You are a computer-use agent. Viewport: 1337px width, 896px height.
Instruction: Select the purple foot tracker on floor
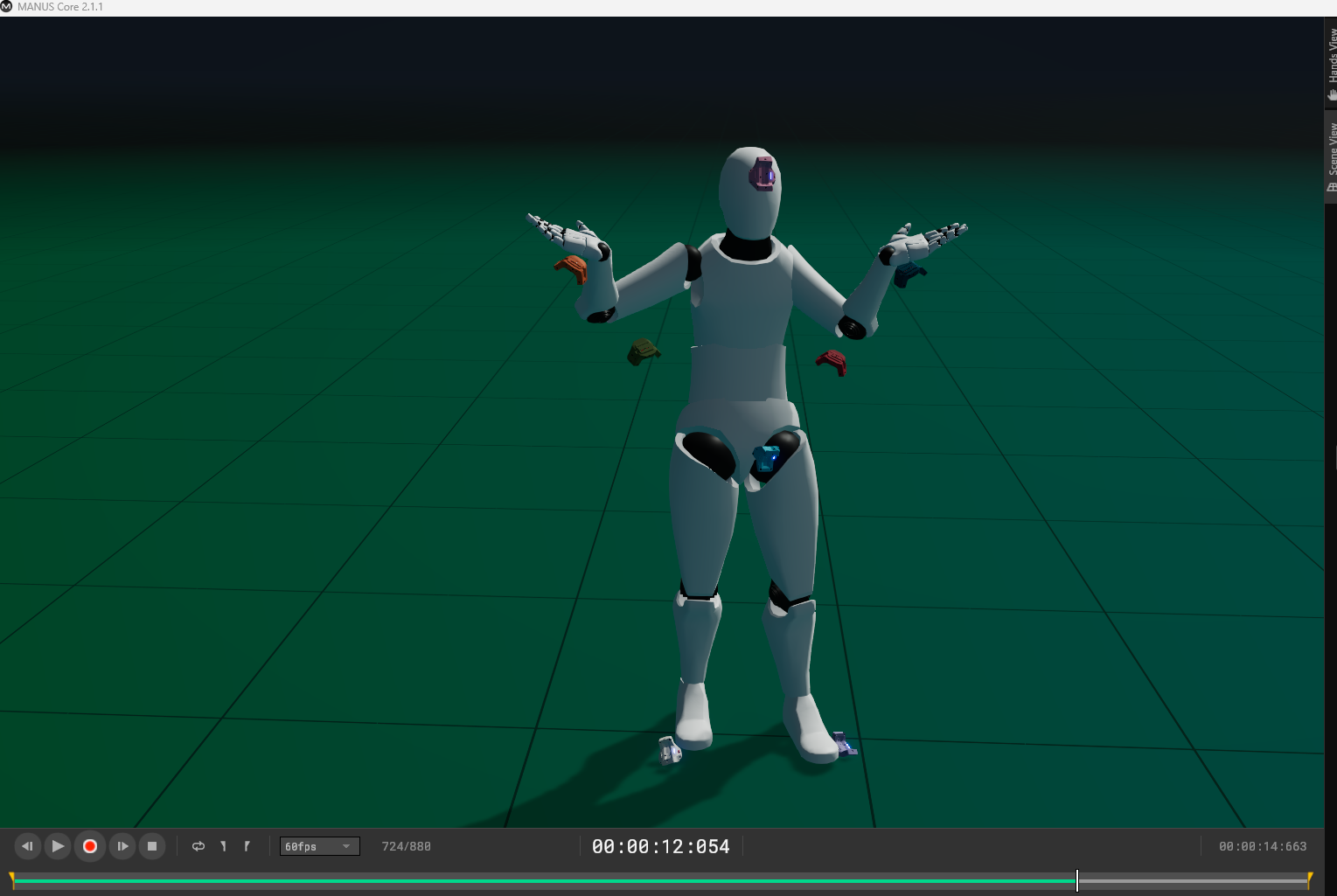(845, 744)
